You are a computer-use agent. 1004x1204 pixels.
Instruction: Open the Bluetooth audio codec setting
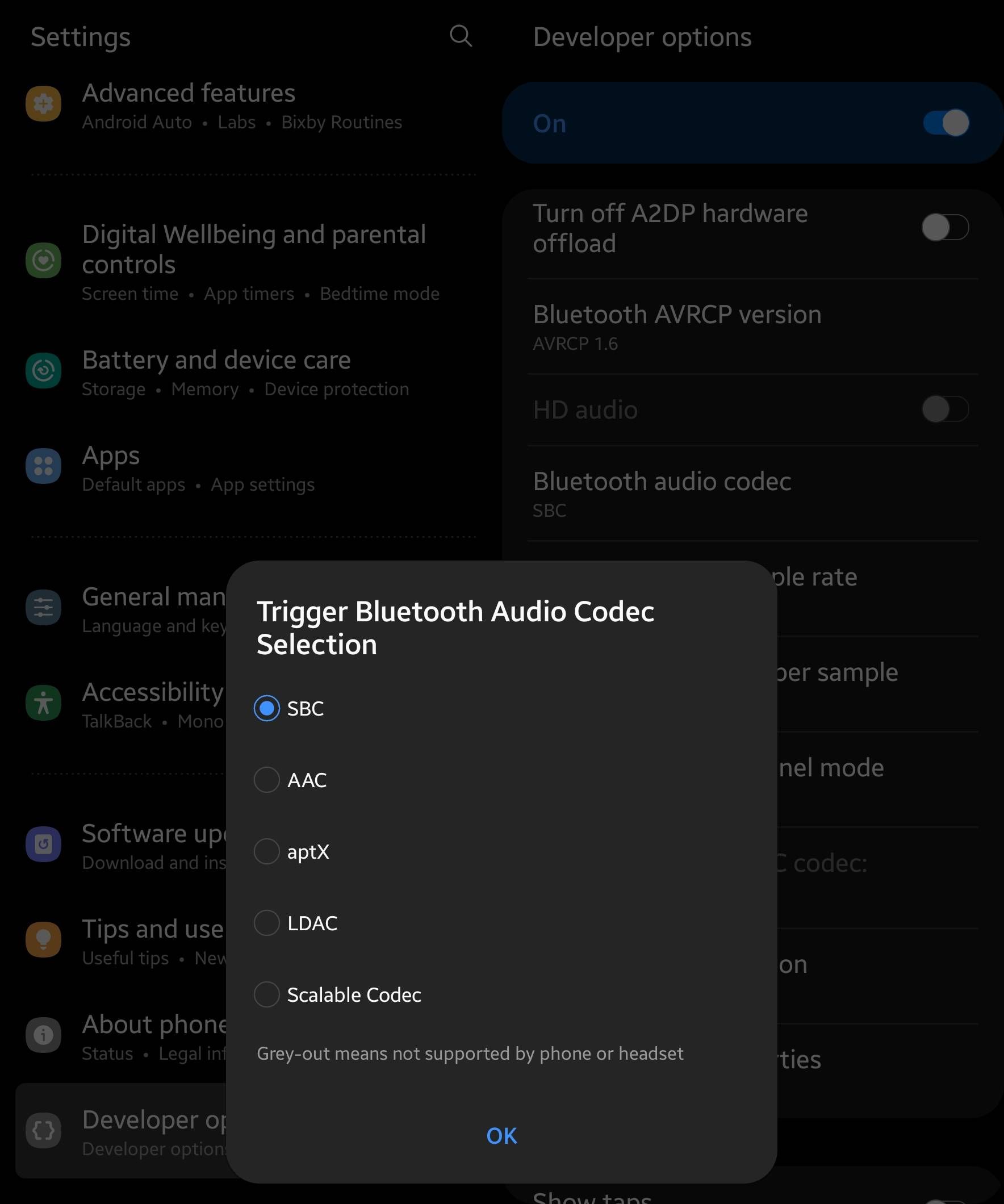[662, 494]
